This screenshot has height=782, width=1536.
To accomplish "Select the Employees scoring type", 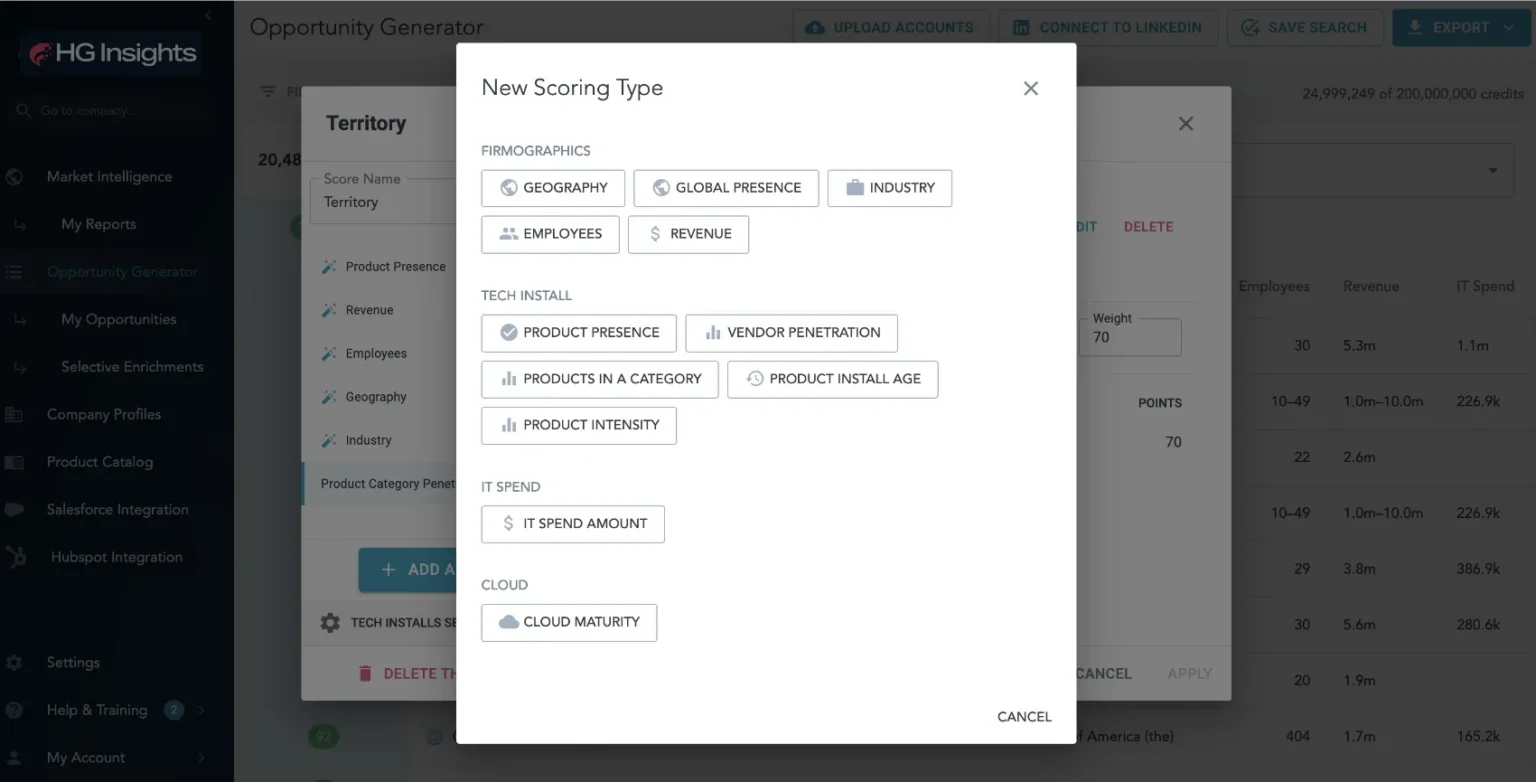I will pyautogui.click(x=550, y=234).
